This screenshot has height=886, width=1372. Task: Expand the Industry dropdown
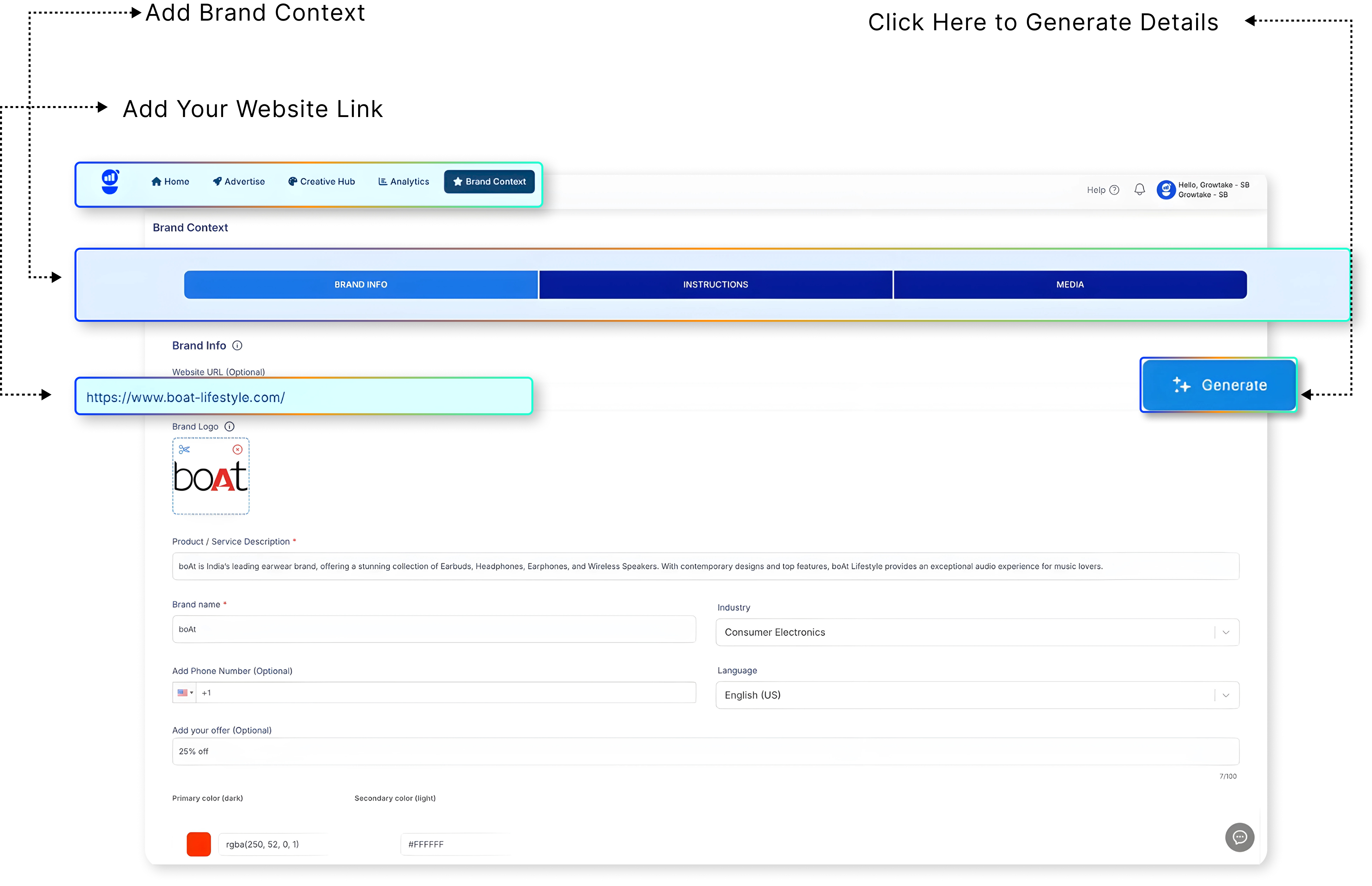[1226, 632]
